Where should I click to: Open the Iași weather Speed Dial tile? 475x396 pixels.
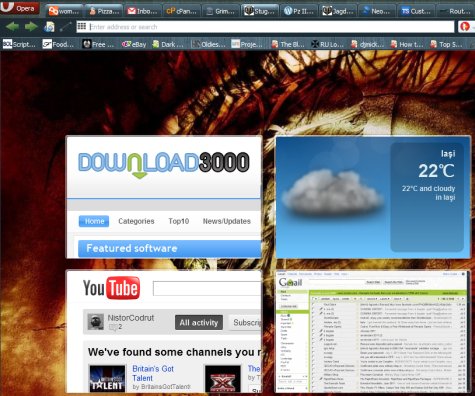pyautogui.click(x=373, y=197)
